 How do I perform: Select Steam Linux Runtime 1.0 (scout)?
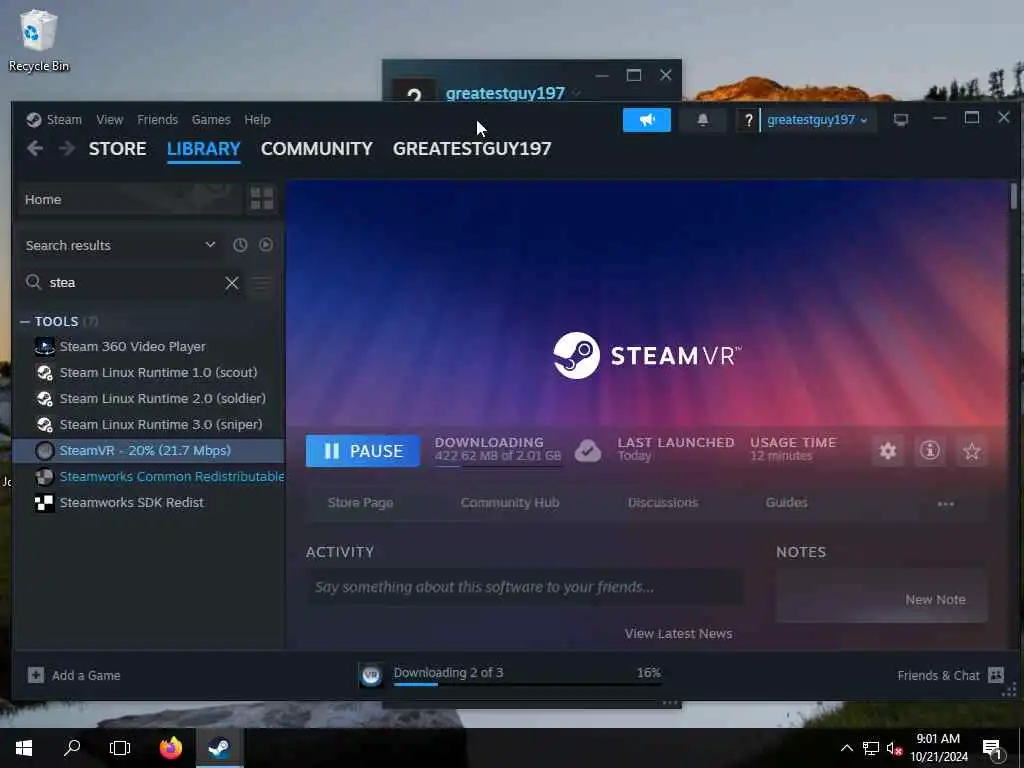point(149,372)
